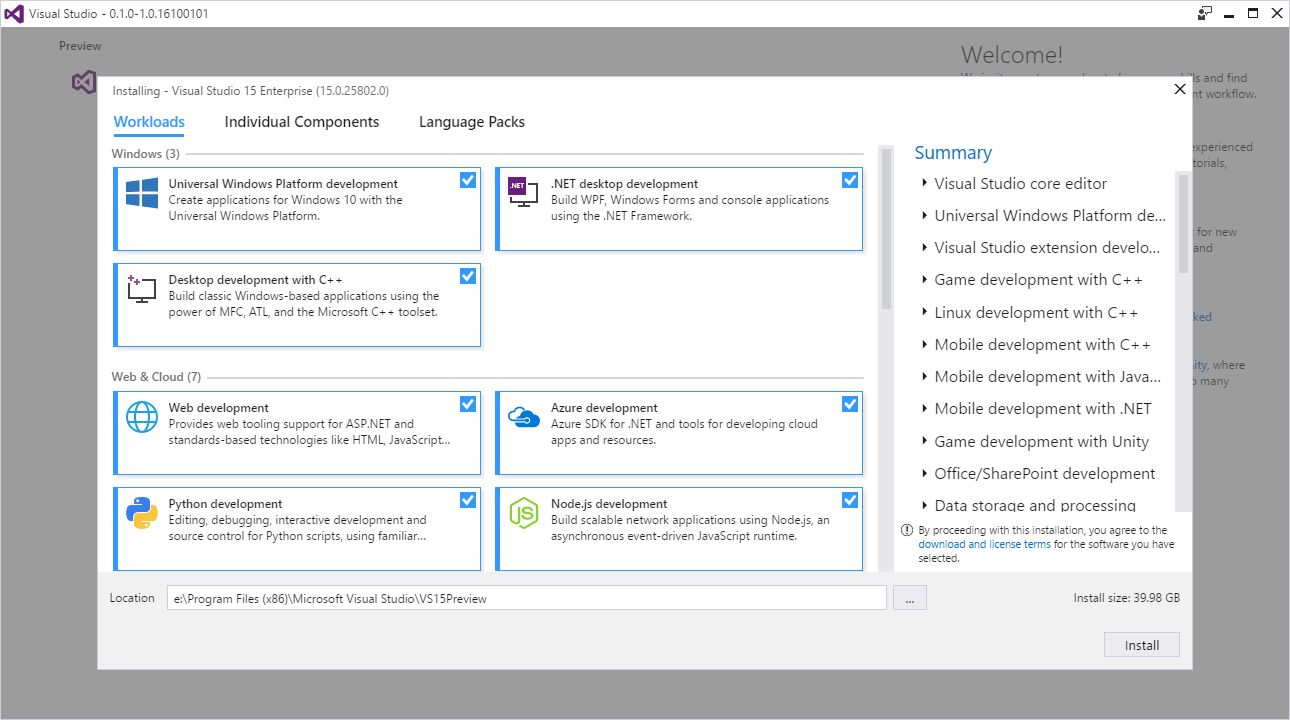This screenshot has height=720, width=1290.
Task: Open the Language Packs tab
Action: click(x=471, y=122)
